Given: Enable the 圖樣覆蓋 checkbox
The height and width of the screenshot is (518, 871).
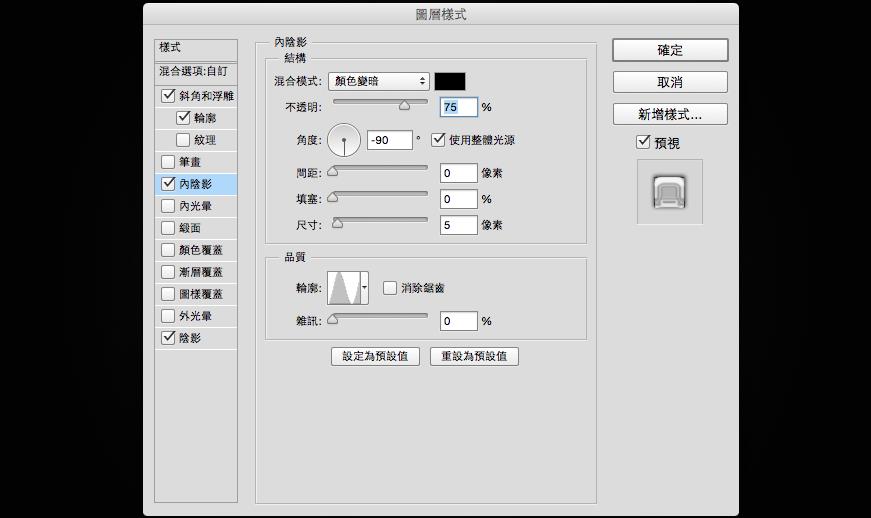Looking at the screenshot, I should tap(168, 294).
